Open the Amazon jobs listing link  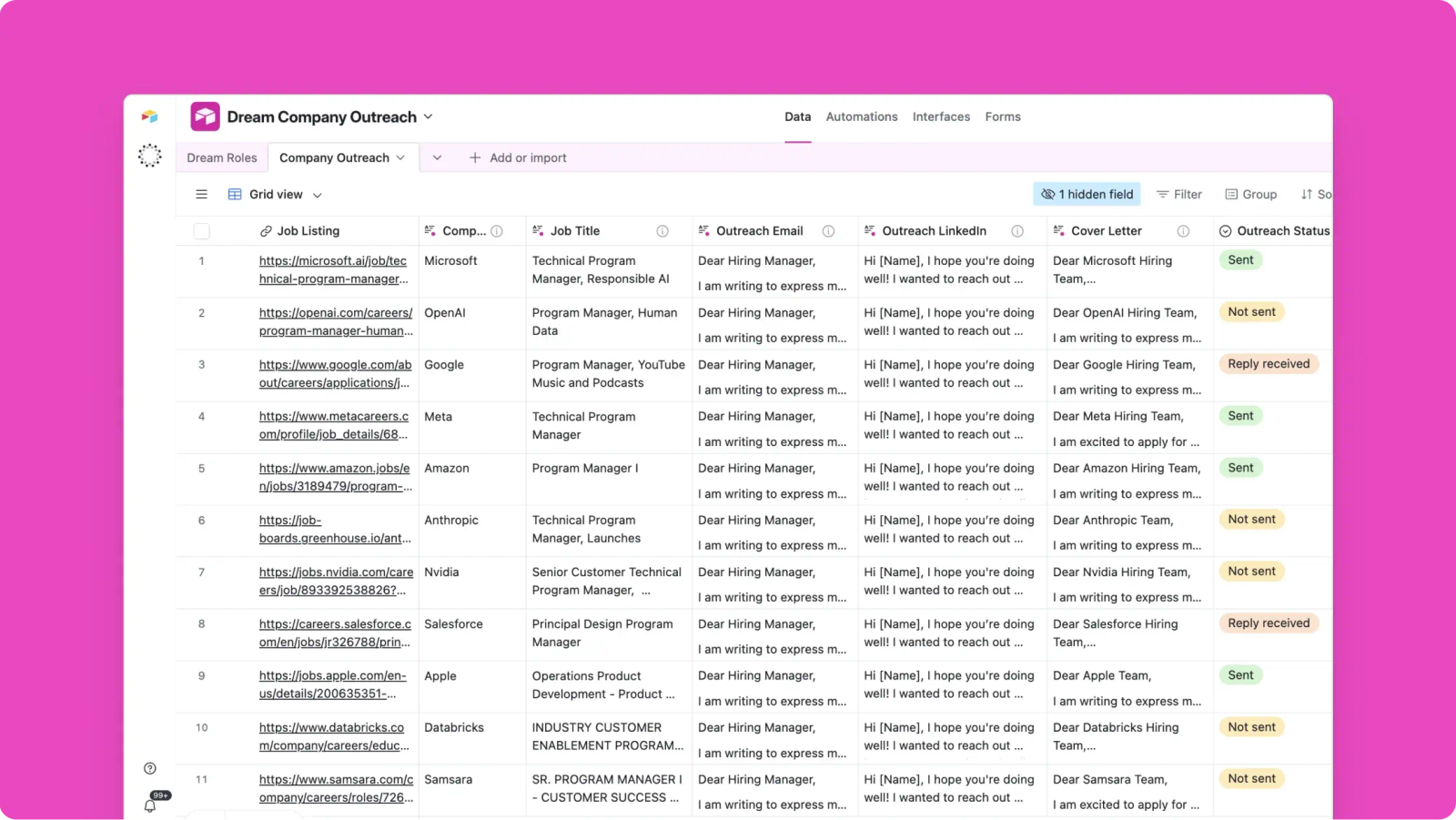pos(335,477)
